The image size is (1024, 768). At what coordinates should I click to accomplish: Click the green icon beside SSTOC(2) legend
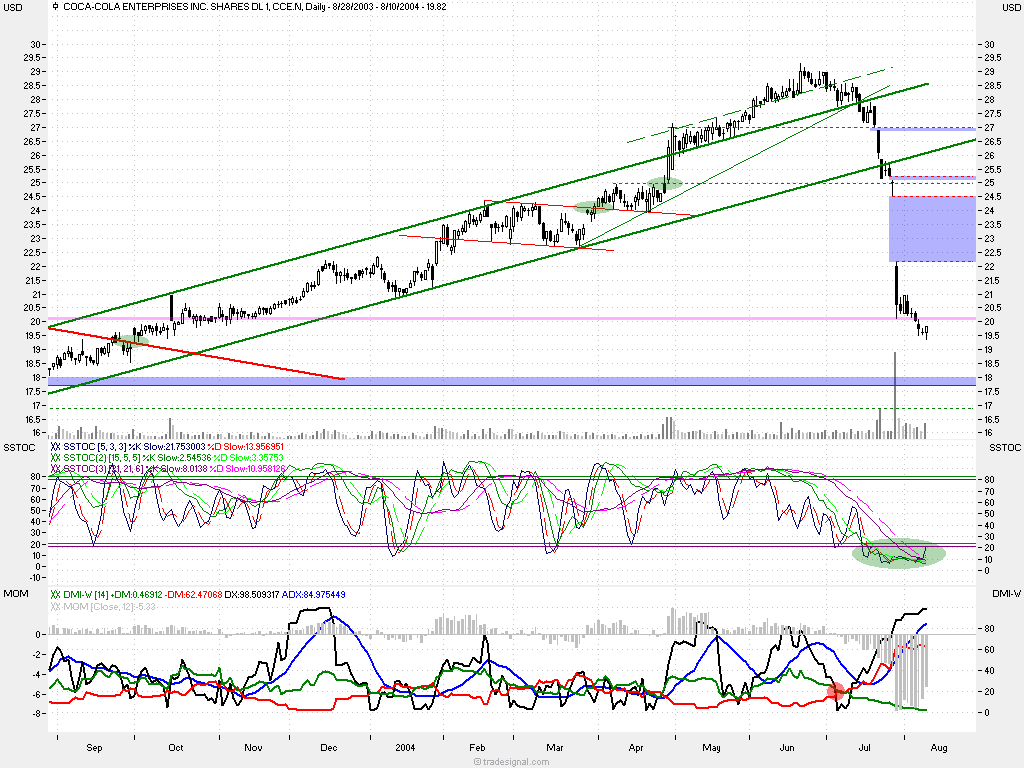[56, 458]
